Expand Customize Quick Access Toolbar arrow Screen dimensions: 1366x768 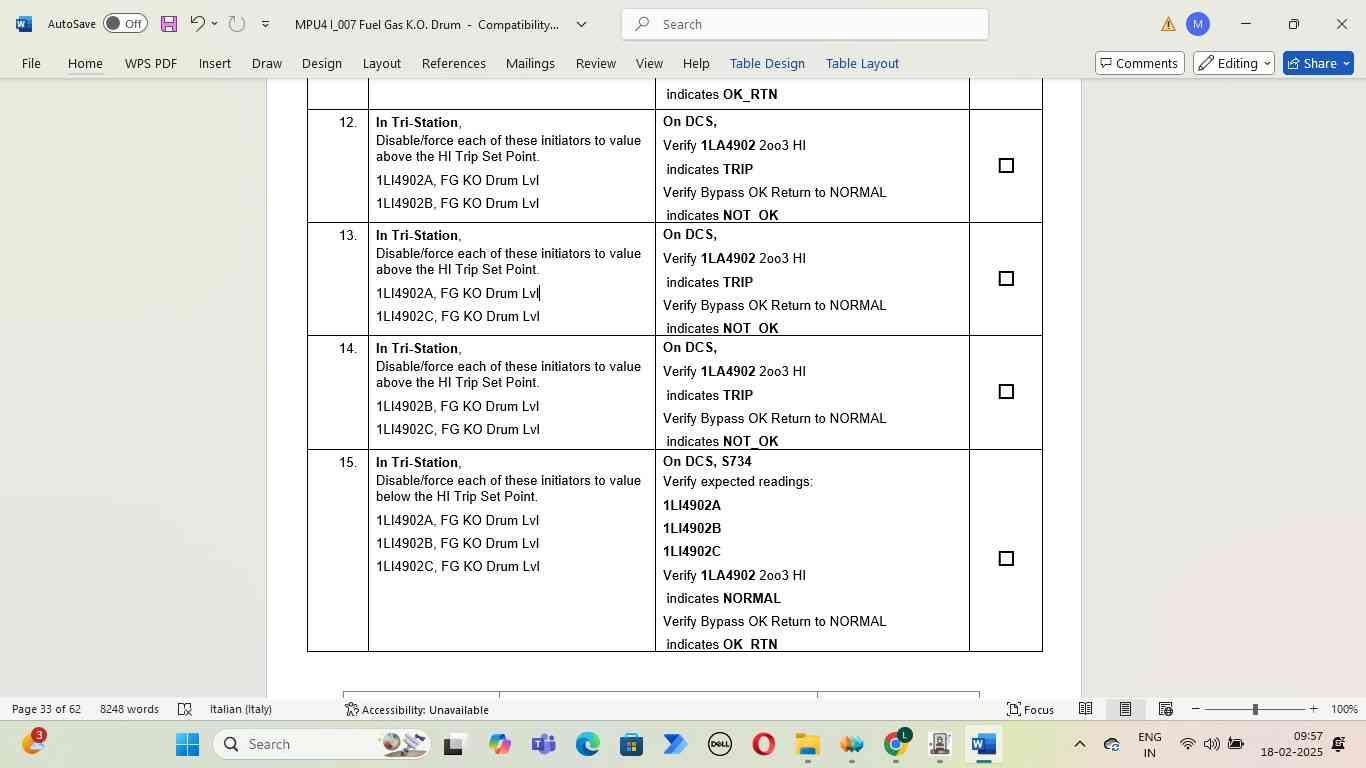point(265,24)
